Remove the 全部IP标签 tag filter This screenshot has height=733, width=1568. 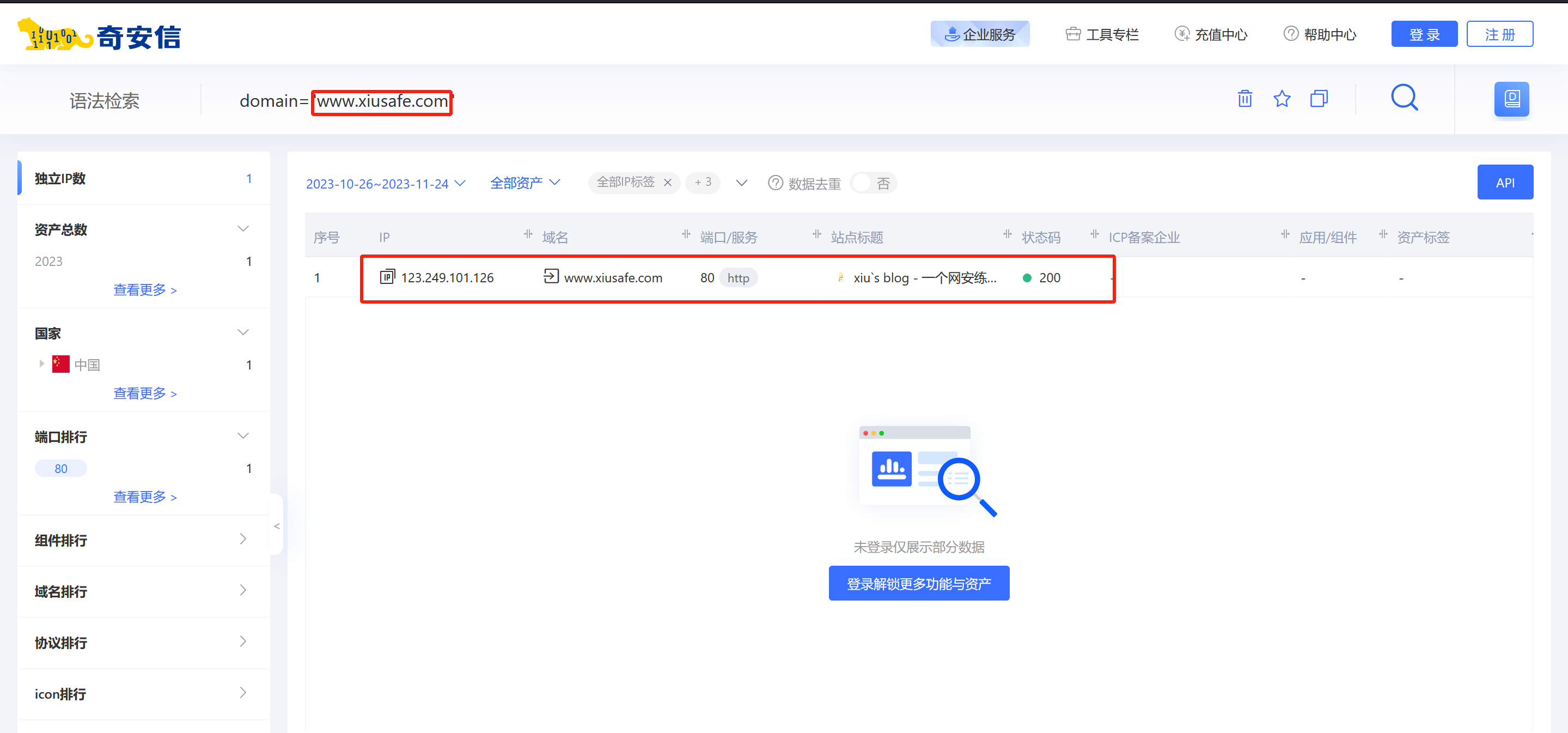[668, 182]
